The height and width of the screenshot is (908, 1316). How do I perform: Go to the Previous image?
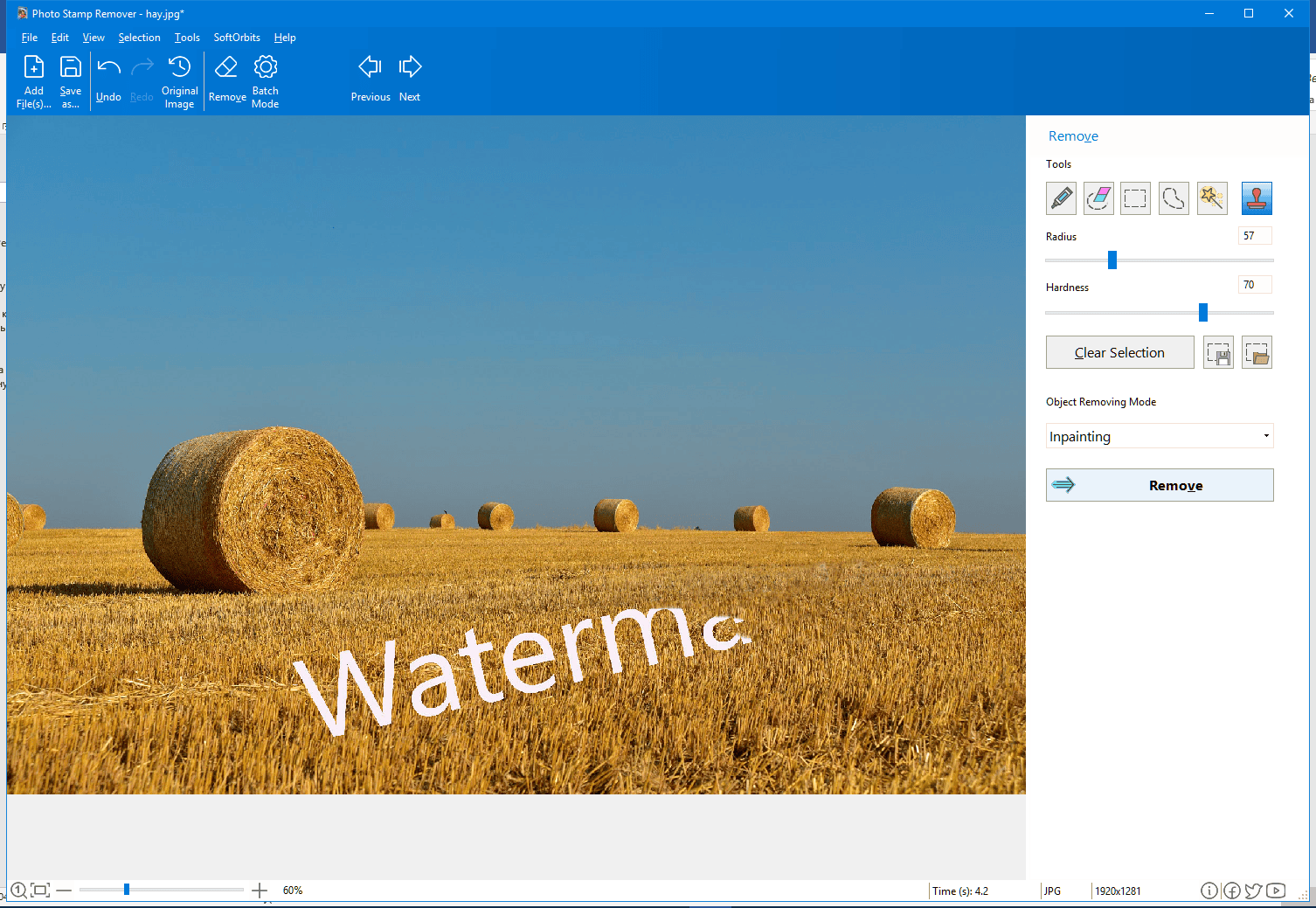coord(371,80)
